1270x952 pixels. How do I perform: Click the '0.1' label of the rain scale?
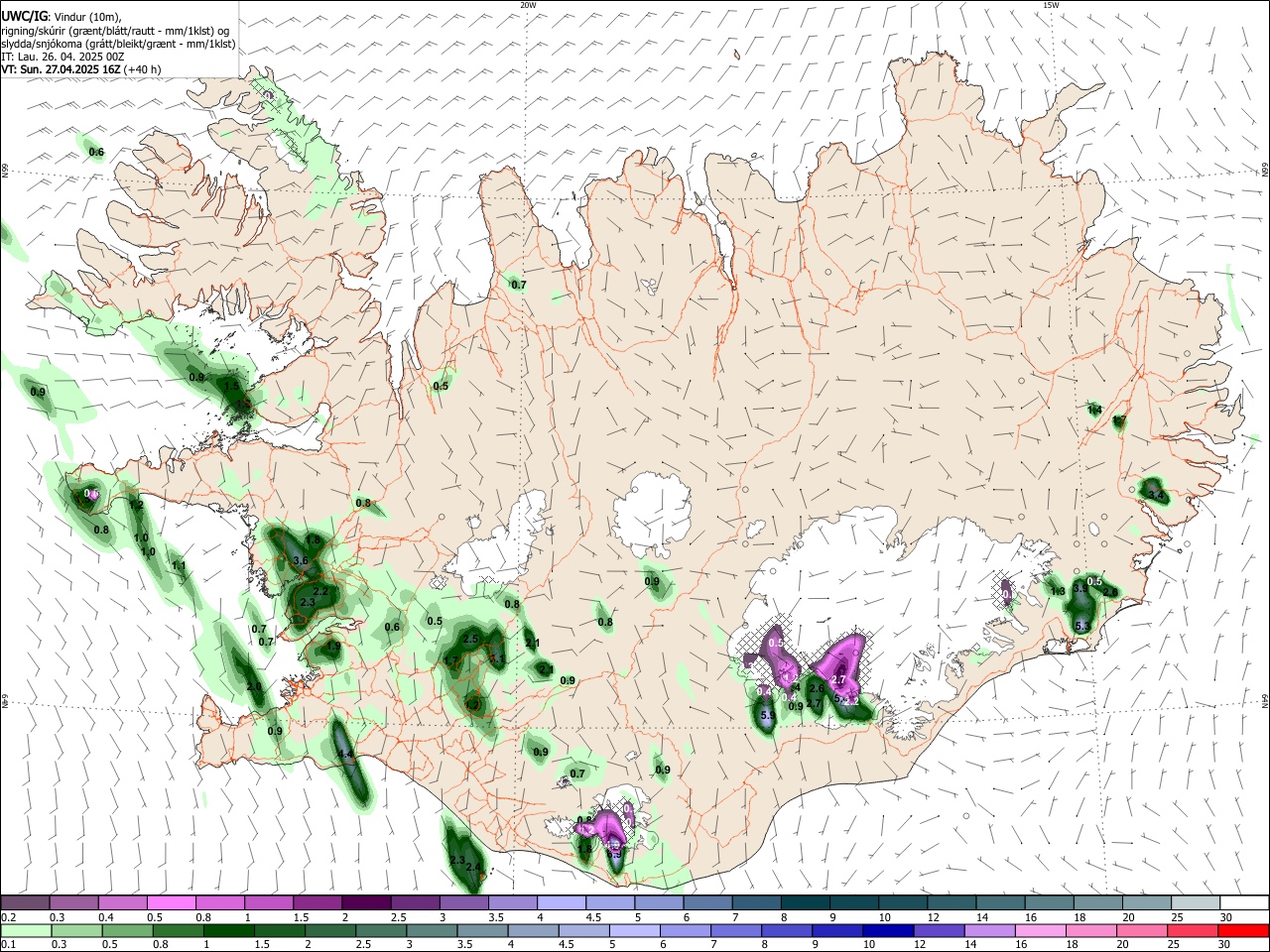[8, 945]
